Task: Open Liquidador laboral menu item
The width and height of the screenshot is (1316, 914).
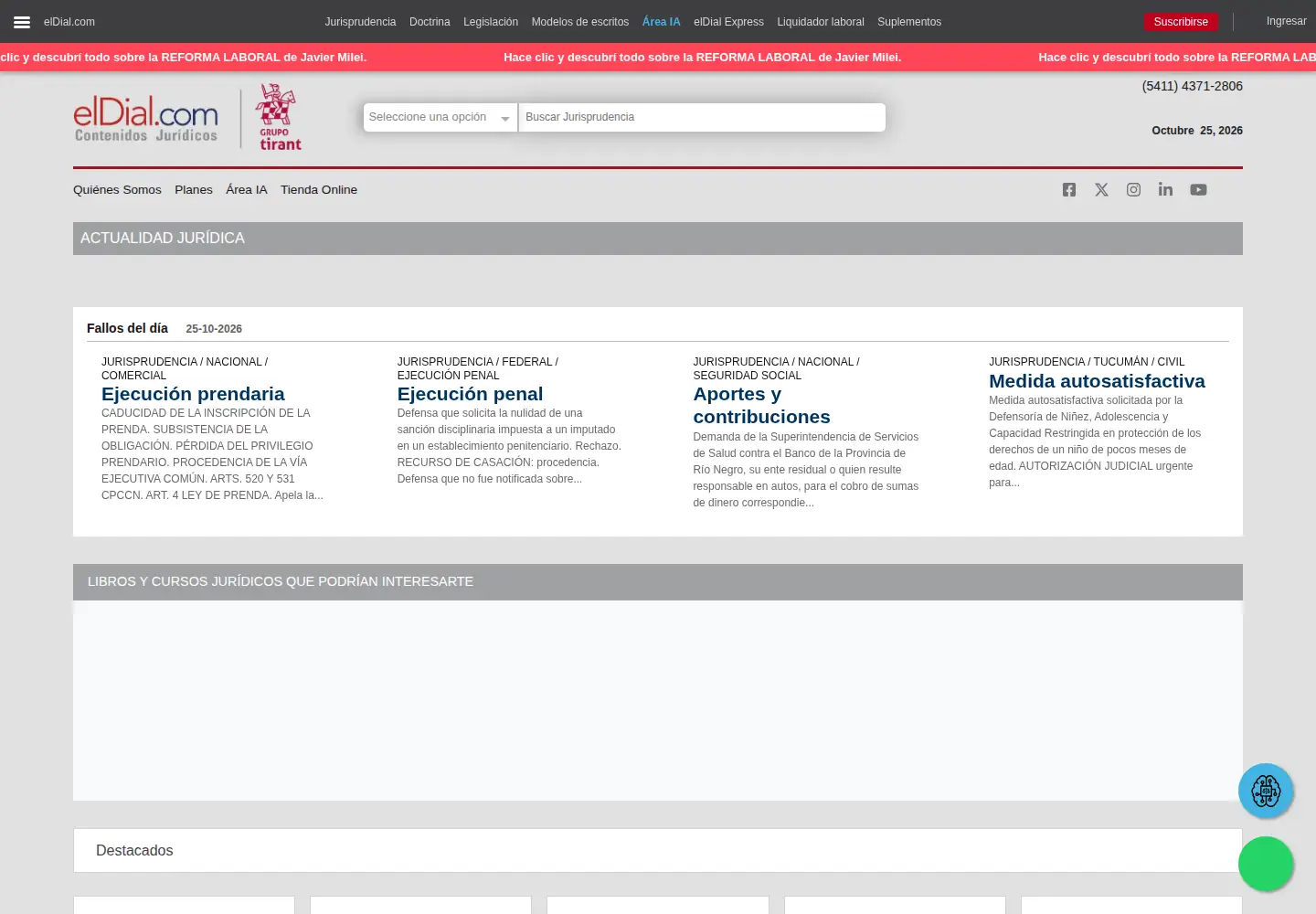Action: [821, 22]
